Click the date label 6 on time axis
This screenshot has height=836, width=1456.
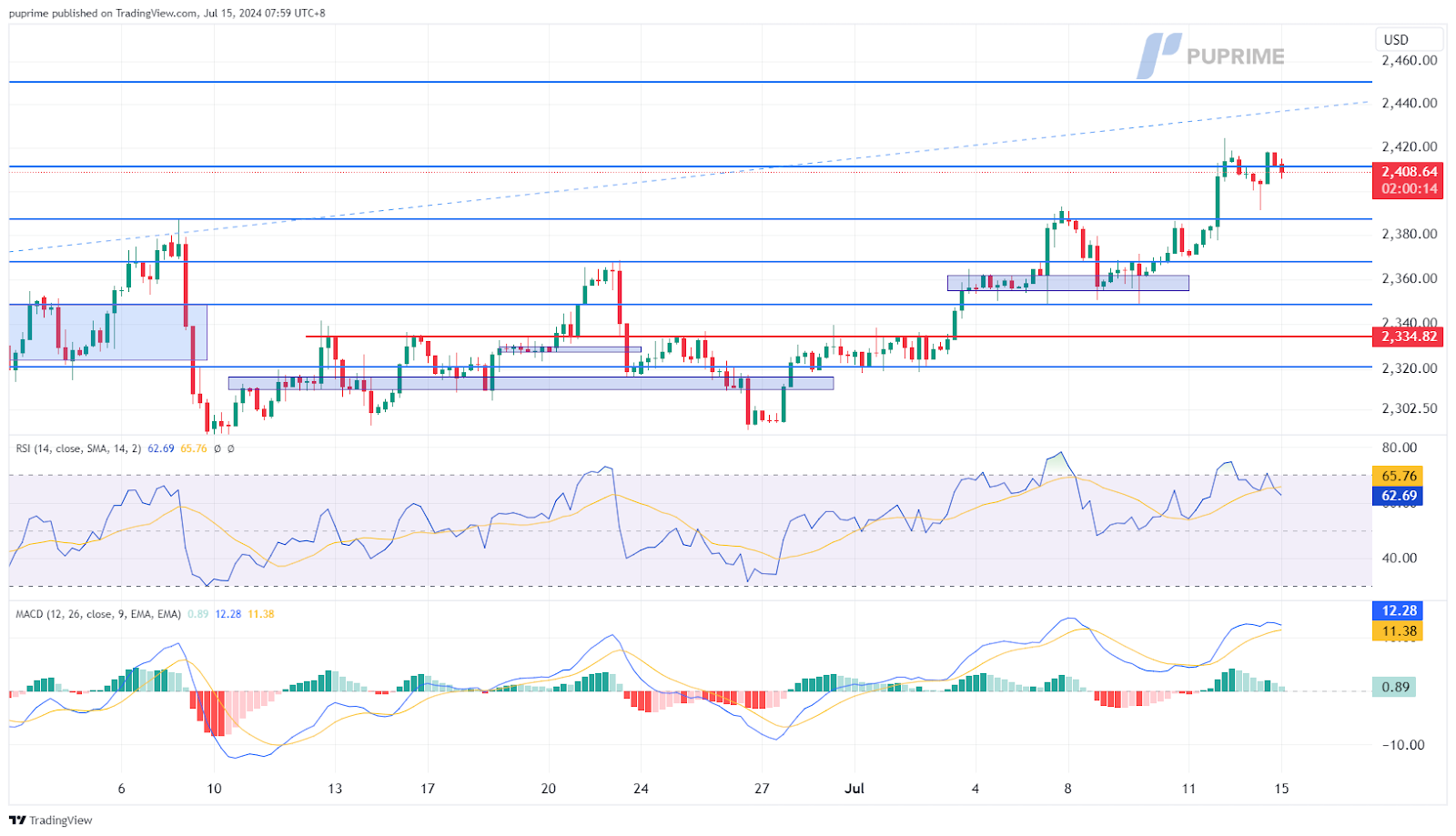pyautogui.click(x=121, y=789)
